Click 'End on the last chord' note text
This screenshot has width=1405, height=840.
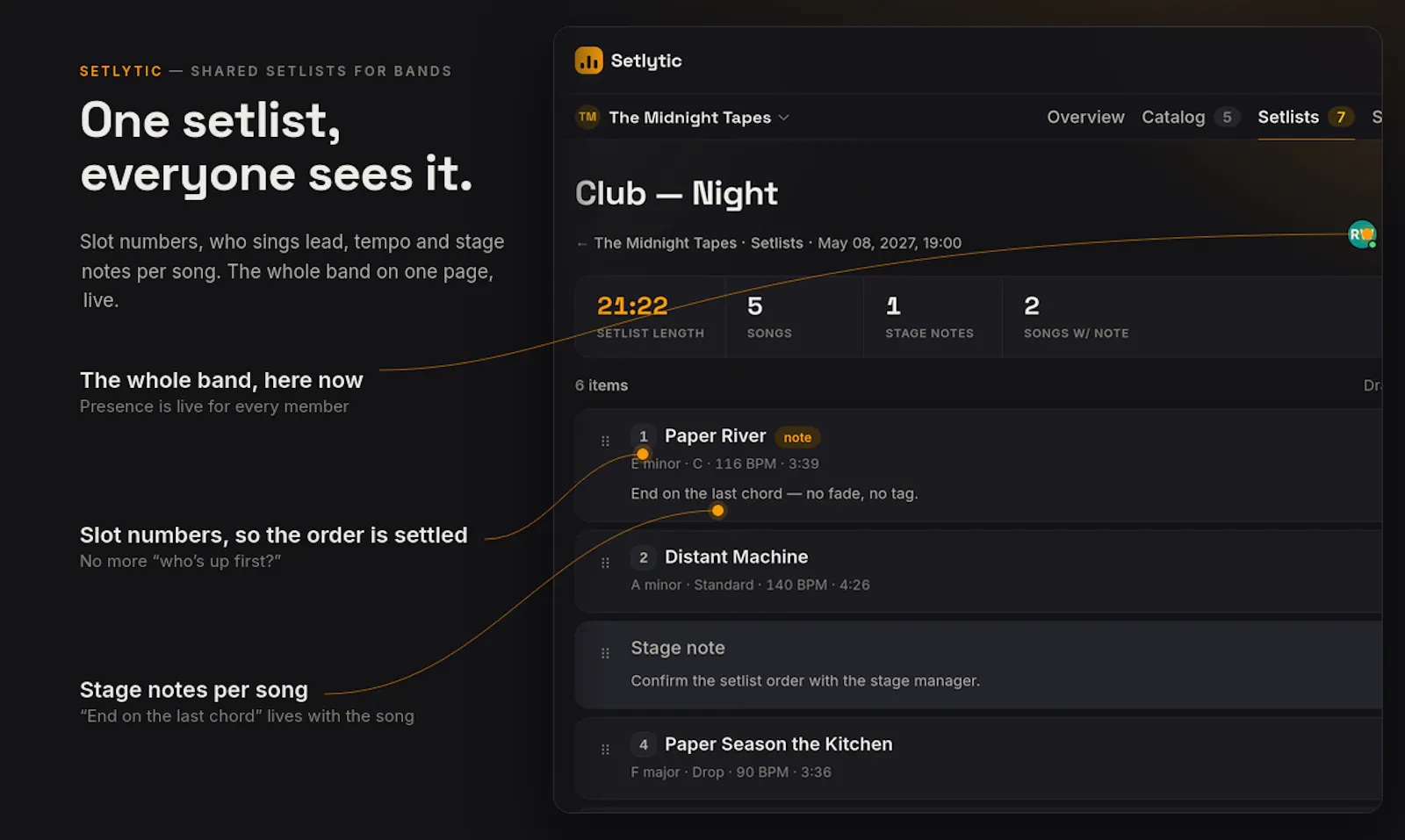point(775,493)
